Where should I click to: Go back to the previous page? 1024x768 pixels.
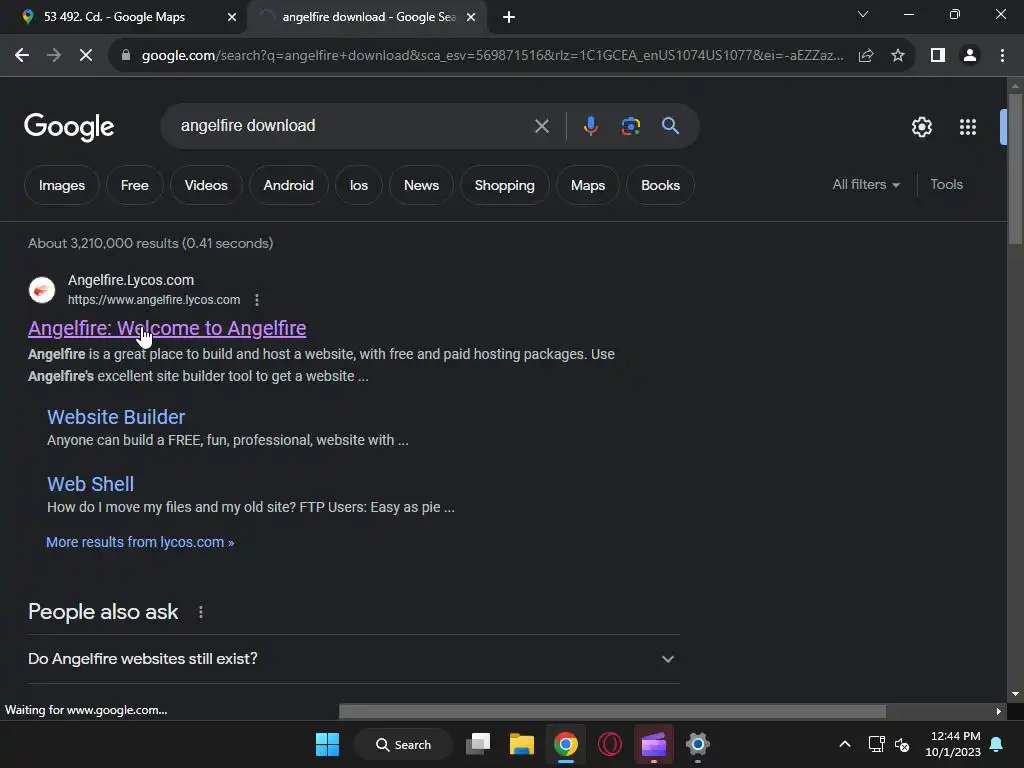22,56
